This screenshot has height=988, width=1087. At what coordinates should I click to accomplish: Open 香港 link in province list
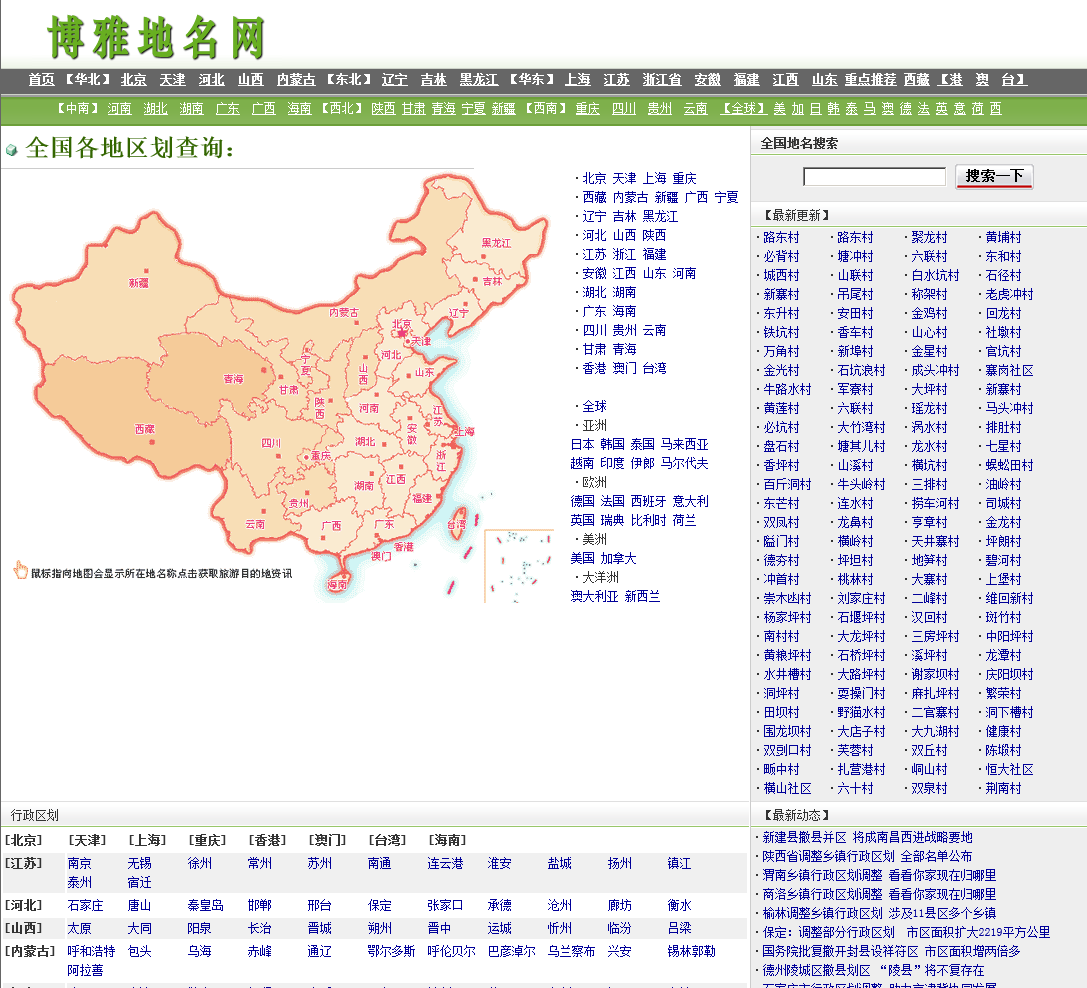tap(594, 368)
